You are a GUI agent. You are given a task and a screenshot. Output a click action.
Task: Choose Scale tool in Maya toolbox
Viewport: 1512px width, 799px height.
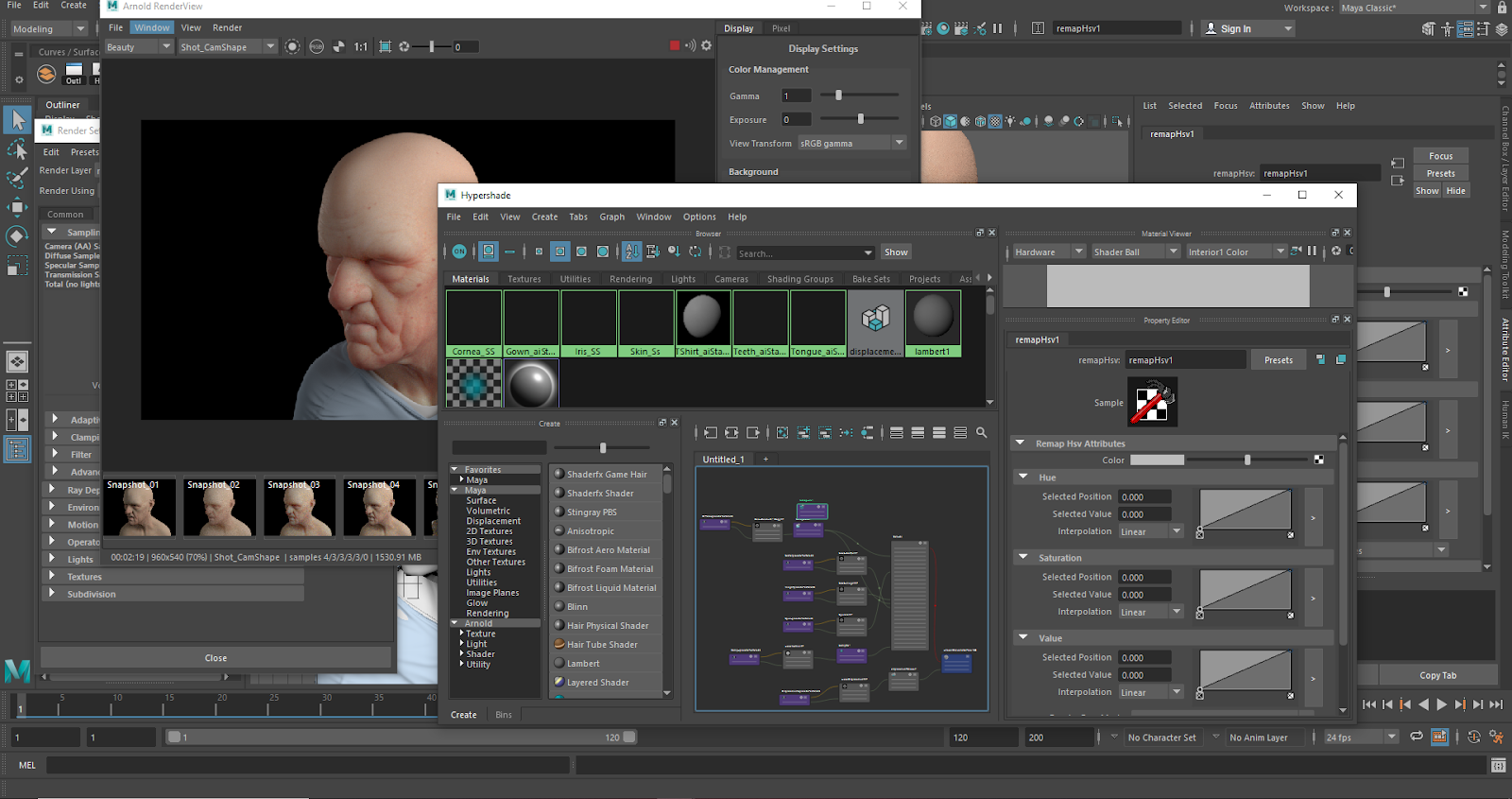17,267
